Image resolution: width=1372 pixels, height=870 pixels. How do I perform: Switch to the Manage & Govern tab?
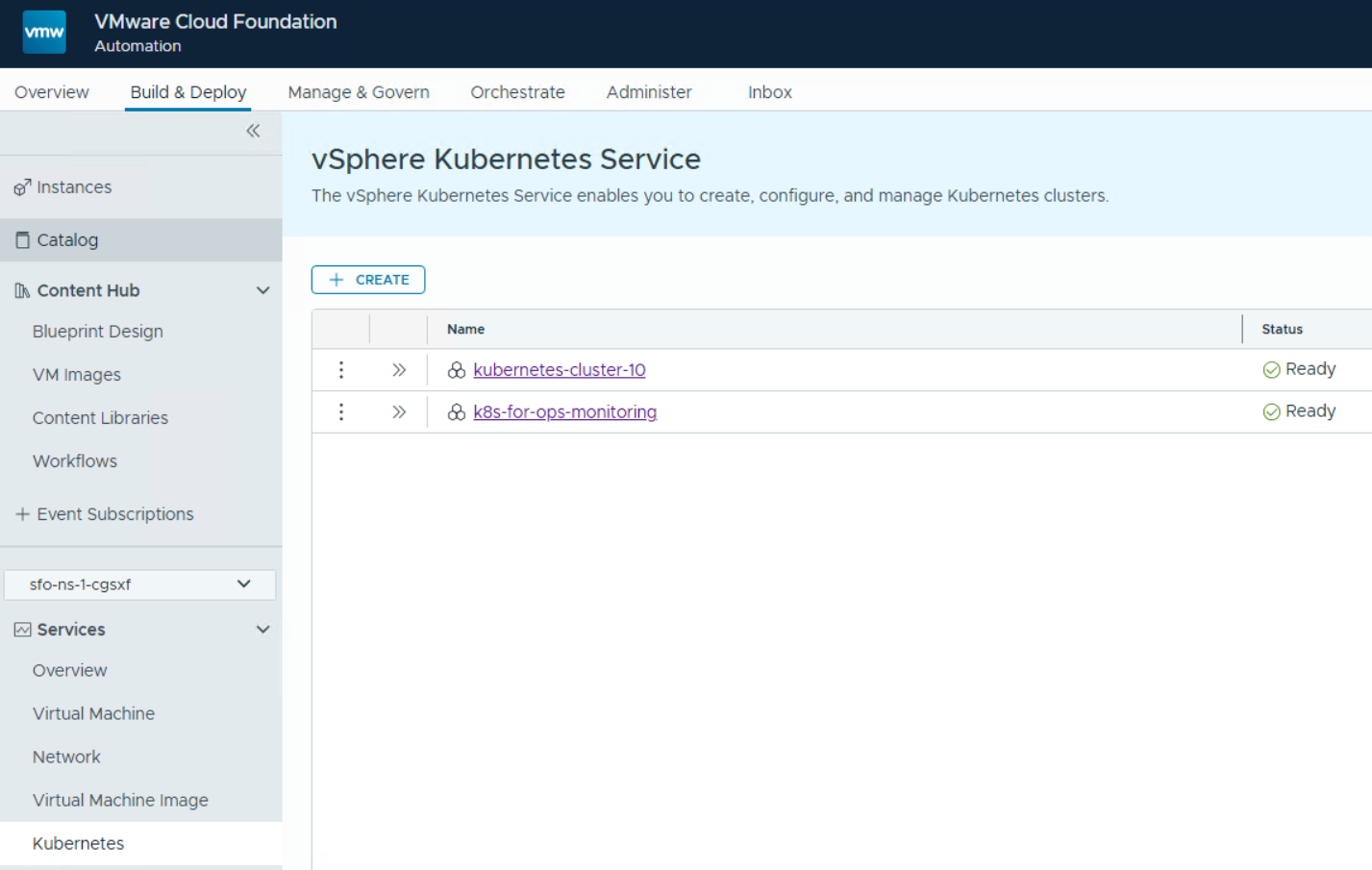coord(358,92)
